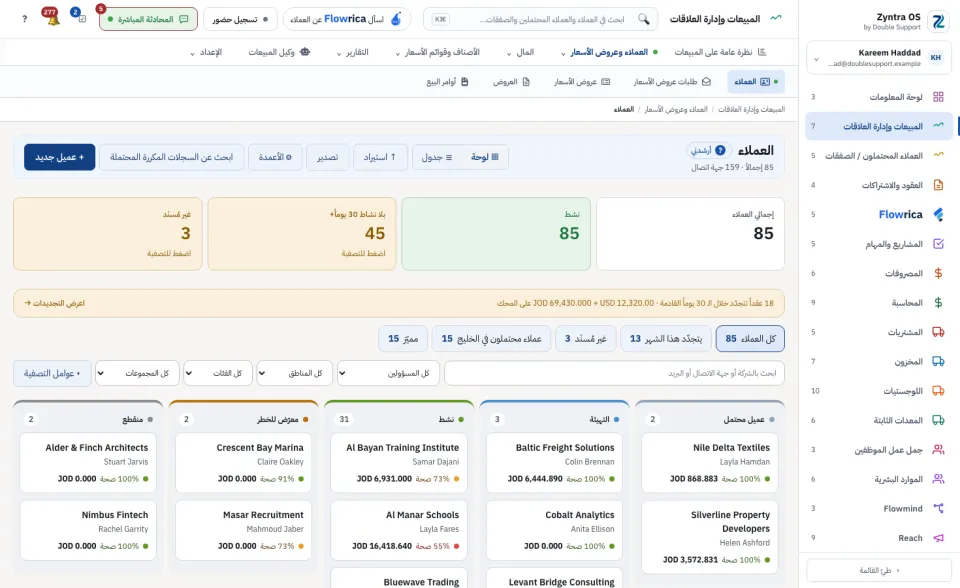Click the 'اعرض التجديدات' link

click(x=54, y=303)
